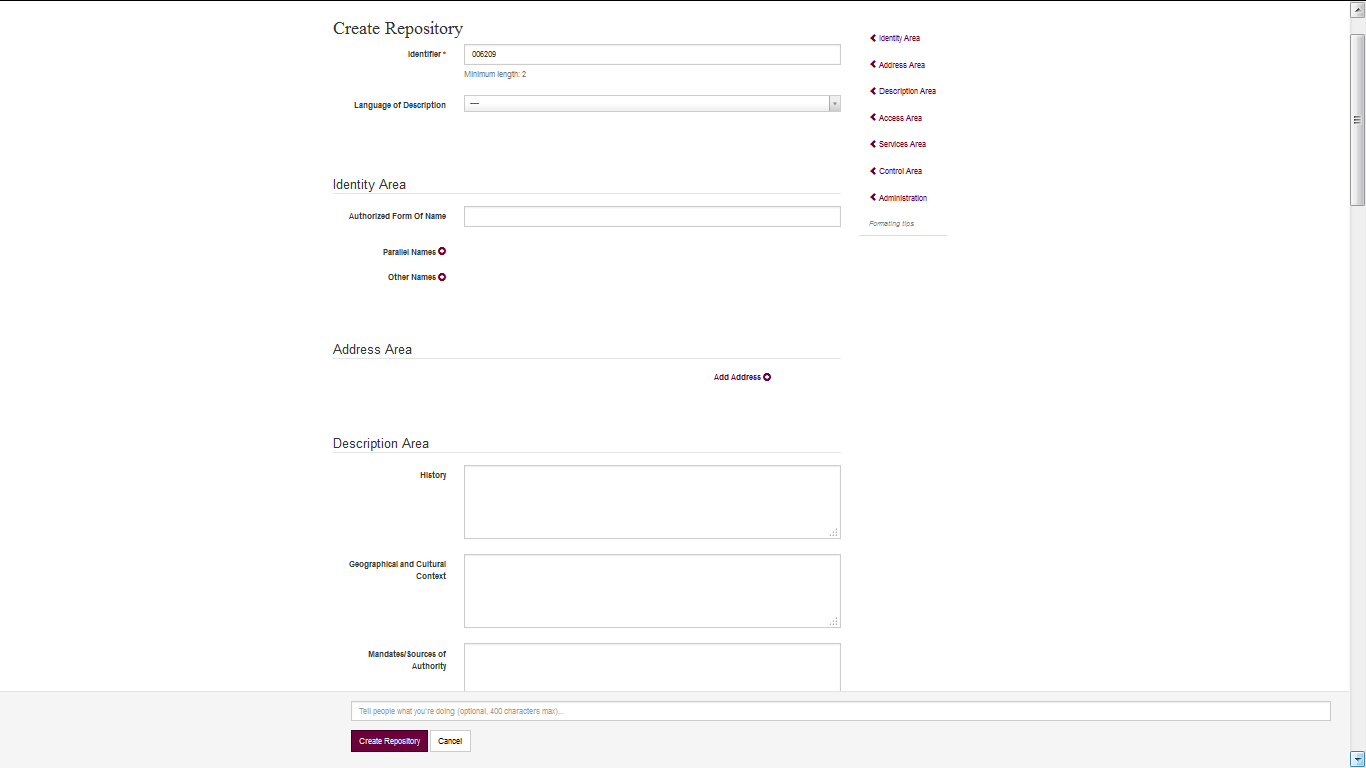This screenshot has height=768, width=1366.
Task: Click the chevron beside Identity Area
Action: [x=872, y=38]
